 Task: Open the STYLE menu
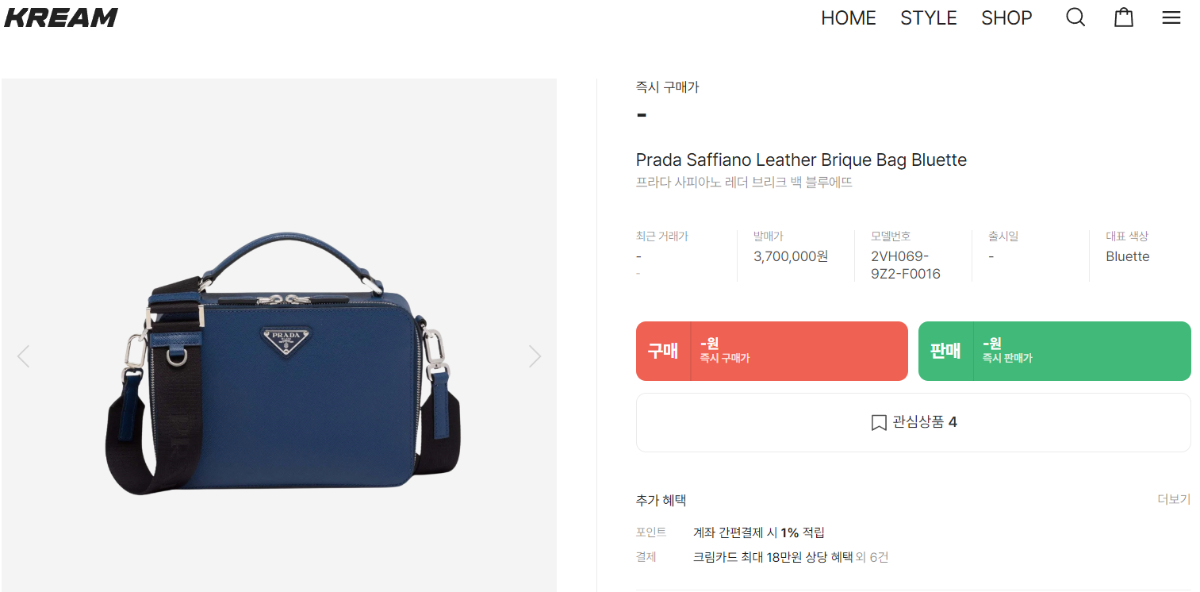coord(929,18)
